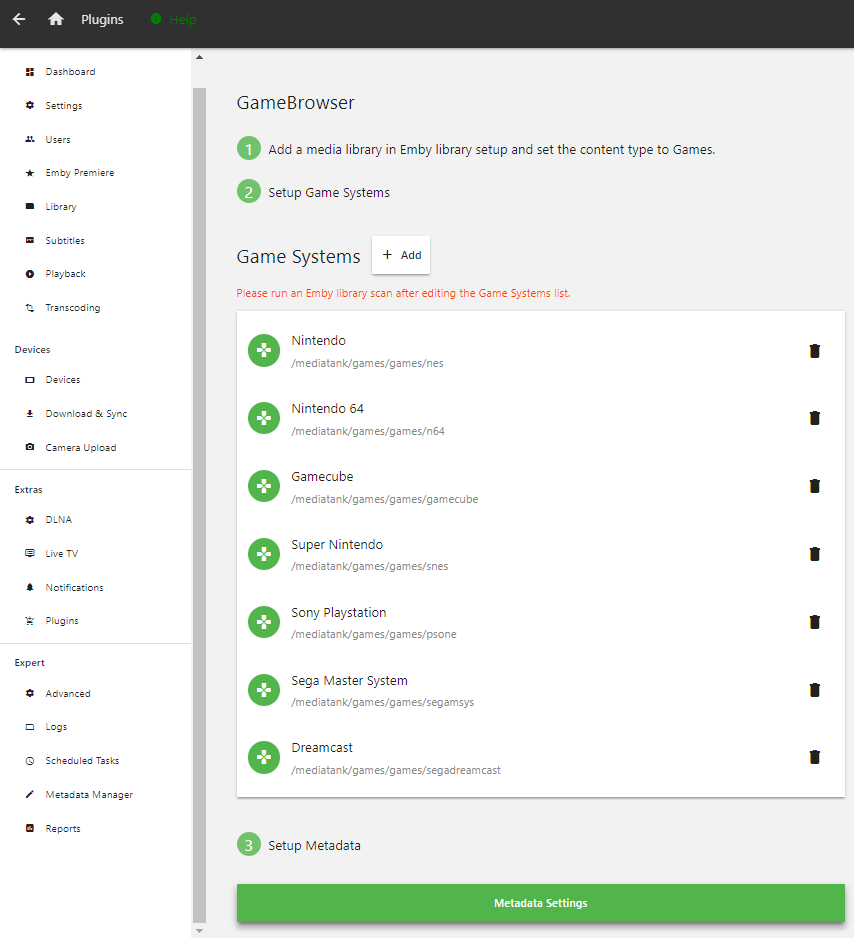Delete the Sony Playstation system
854x938 pixels.
815,622
